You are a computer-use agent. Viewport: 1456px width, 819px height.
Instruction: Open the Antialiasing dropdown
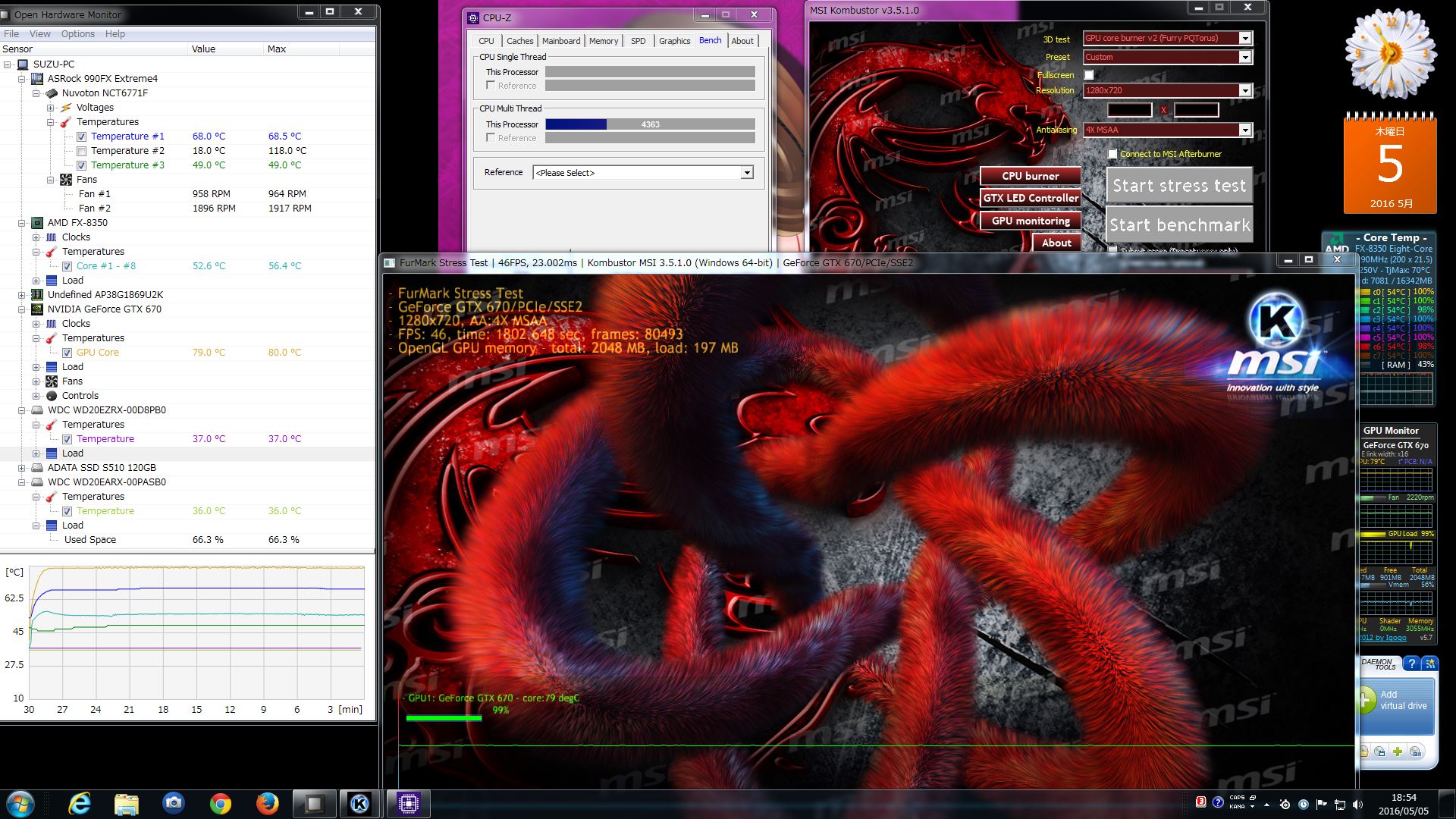pyautogui.click(x=1244, y=130)
